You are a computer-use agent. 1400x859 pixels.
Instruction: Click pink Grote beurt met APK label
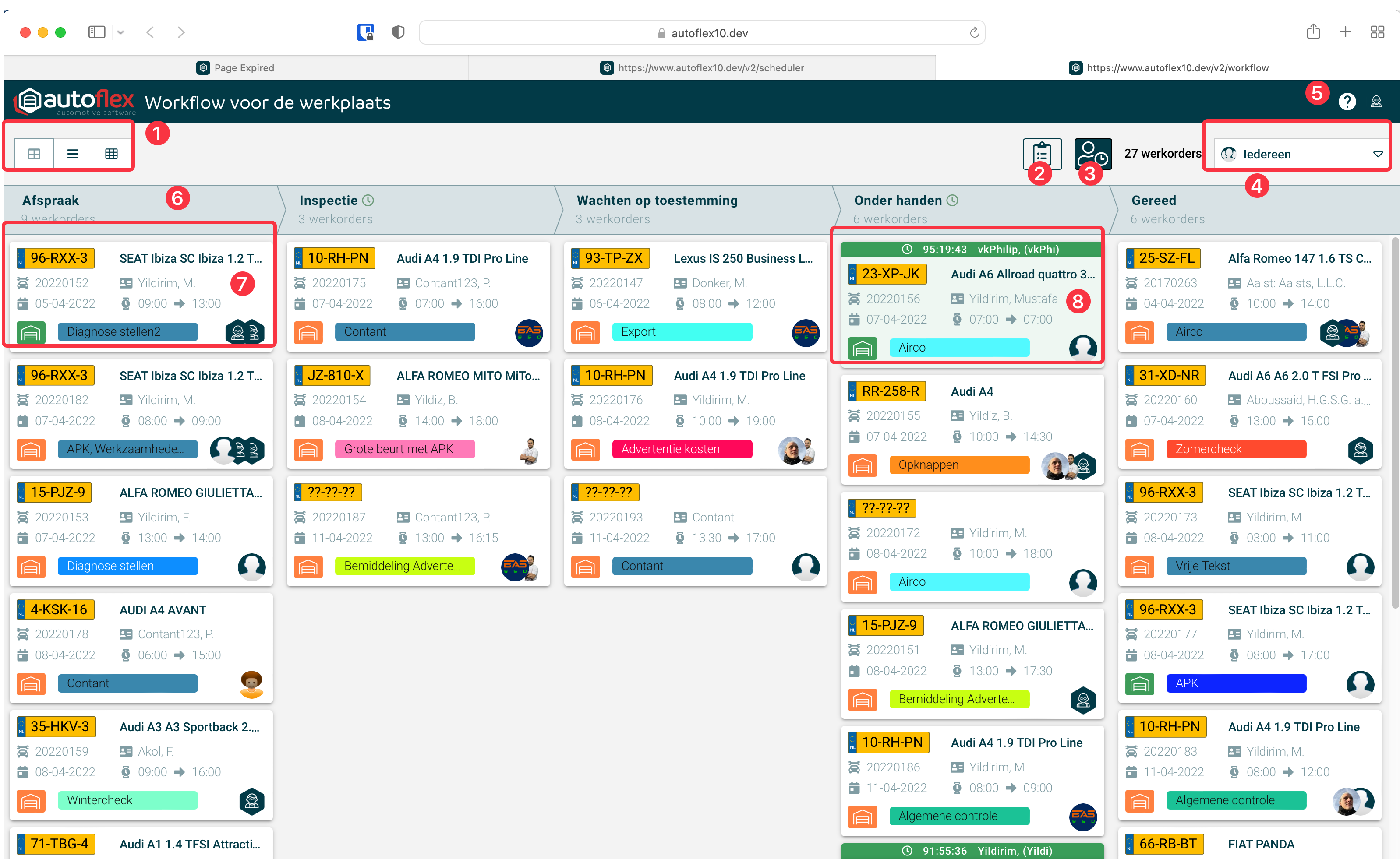[404, 449]
